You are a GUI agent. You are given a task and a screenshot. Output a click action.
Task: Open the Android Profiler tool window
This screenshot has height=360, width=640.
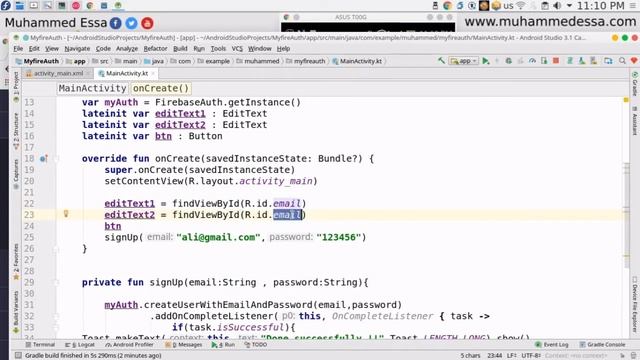pos(129,345)
